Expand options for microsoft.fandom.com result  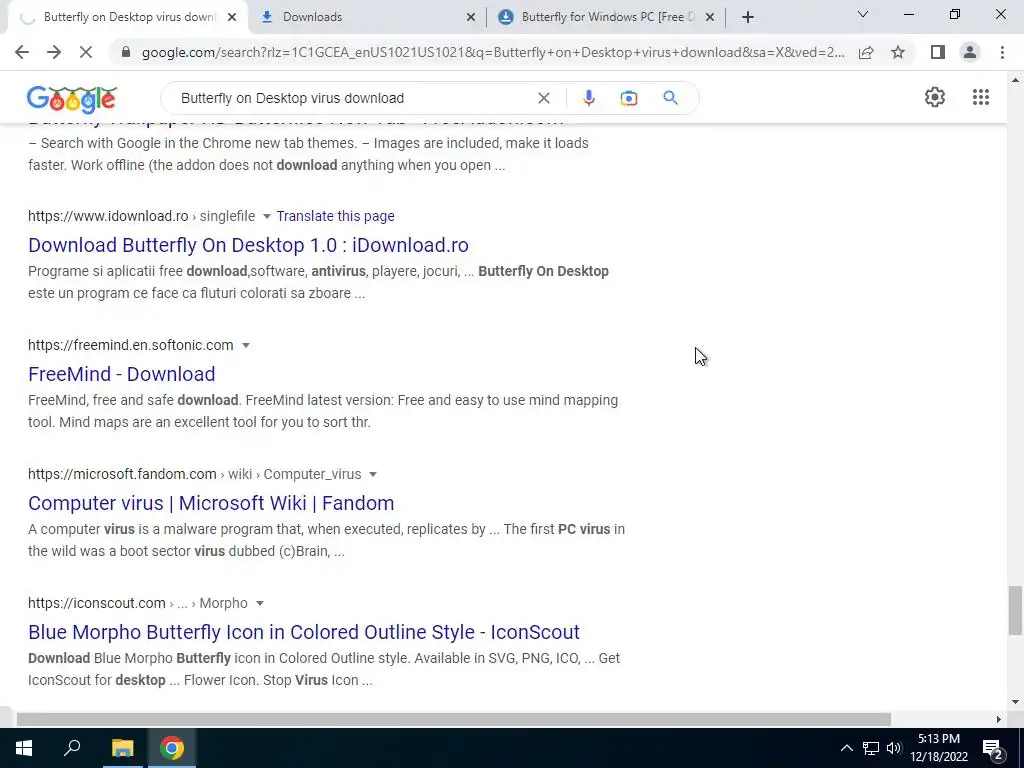[x=372, y=474]
